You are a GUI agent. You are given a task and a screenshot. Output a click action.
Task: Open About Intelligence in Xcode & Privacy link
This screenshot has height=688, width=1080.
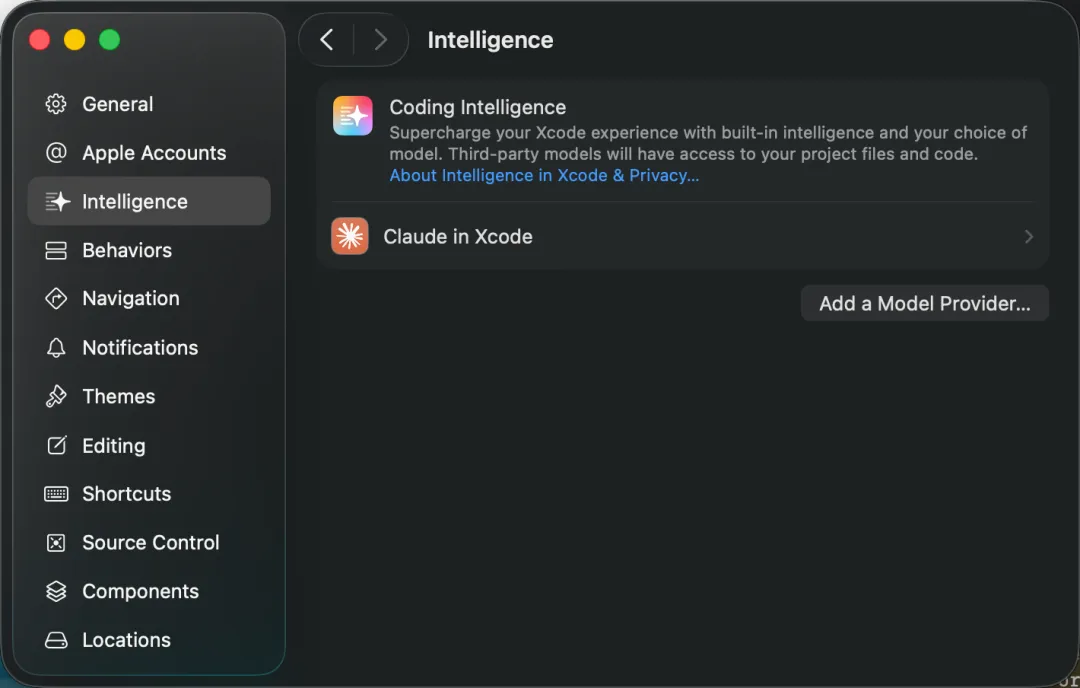pos(543,175)
